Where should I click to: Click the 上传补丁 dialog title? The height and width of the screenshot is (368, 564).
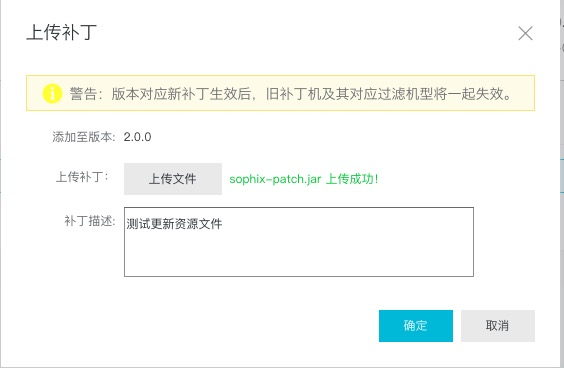(x=62, y=33)
